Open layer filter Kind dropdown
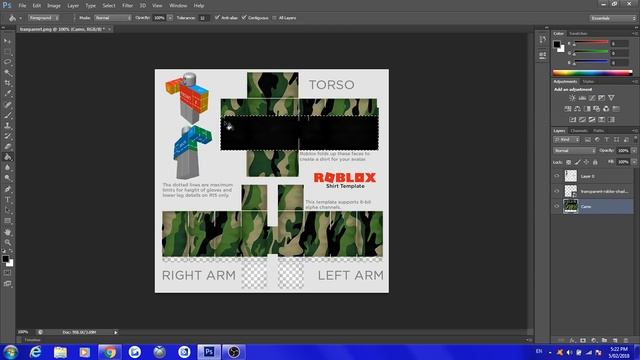Viewport: 640px width, 360px height. [x=566, y=140]
